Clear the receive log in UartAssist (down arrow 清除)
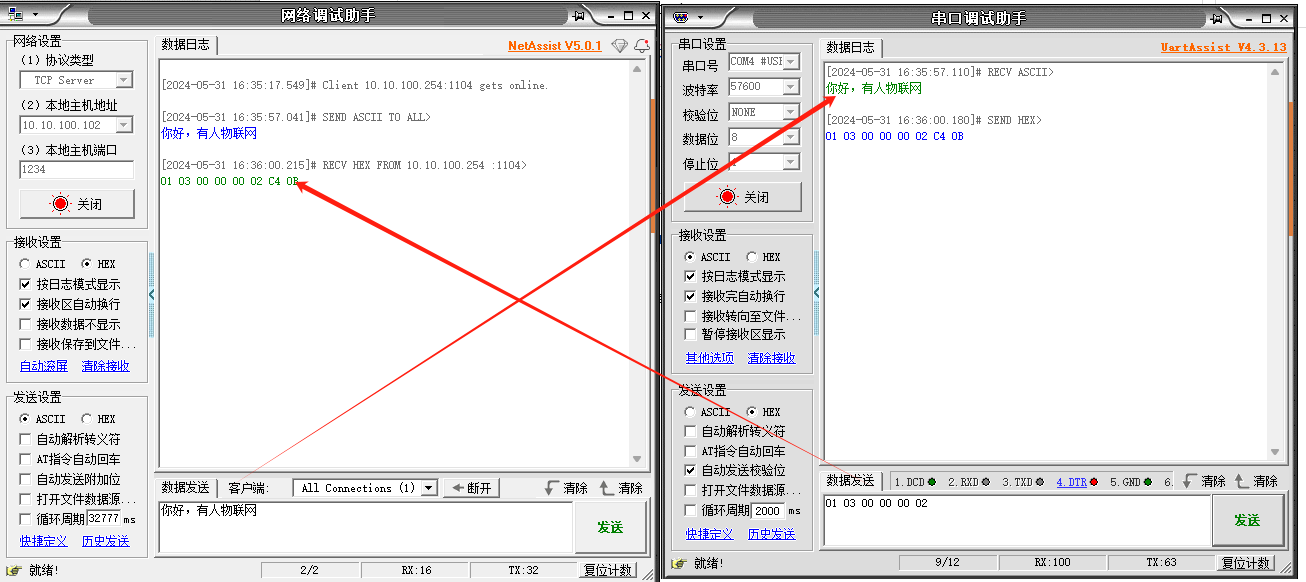 click(x=1203, y=481)
